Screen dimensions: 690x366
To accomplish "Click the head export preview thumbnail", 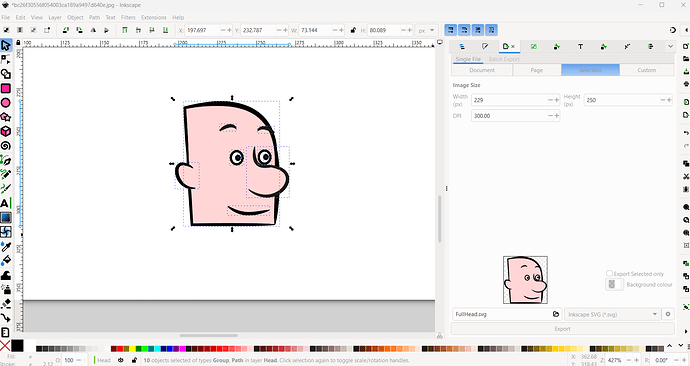I will click(x=525, y=280).
